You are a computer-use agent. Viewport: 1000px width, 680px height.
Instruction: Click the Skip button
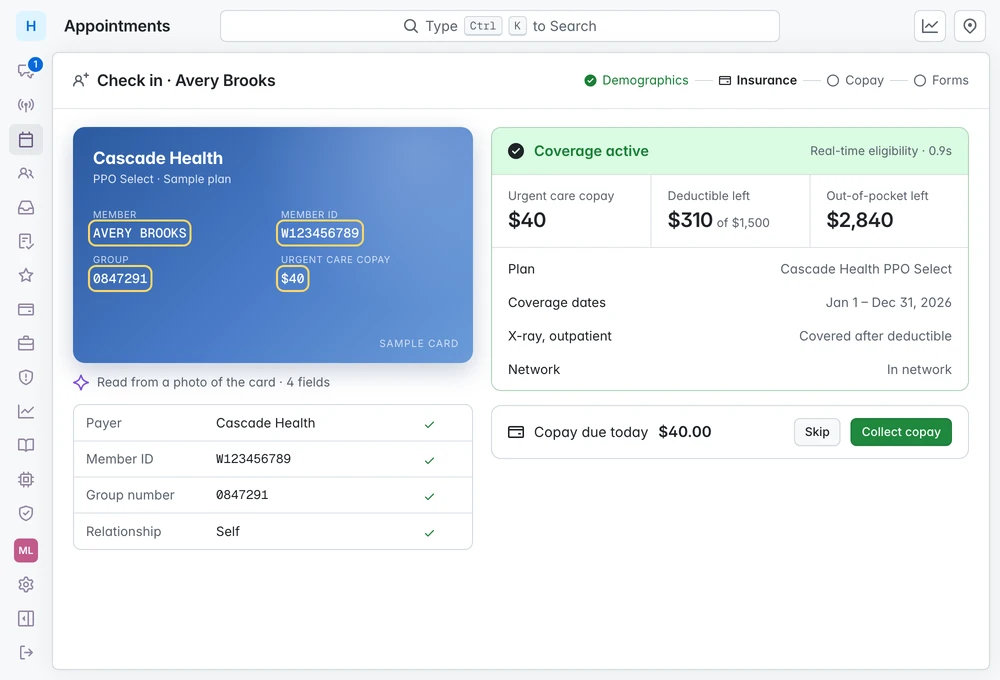pos(817,432)
